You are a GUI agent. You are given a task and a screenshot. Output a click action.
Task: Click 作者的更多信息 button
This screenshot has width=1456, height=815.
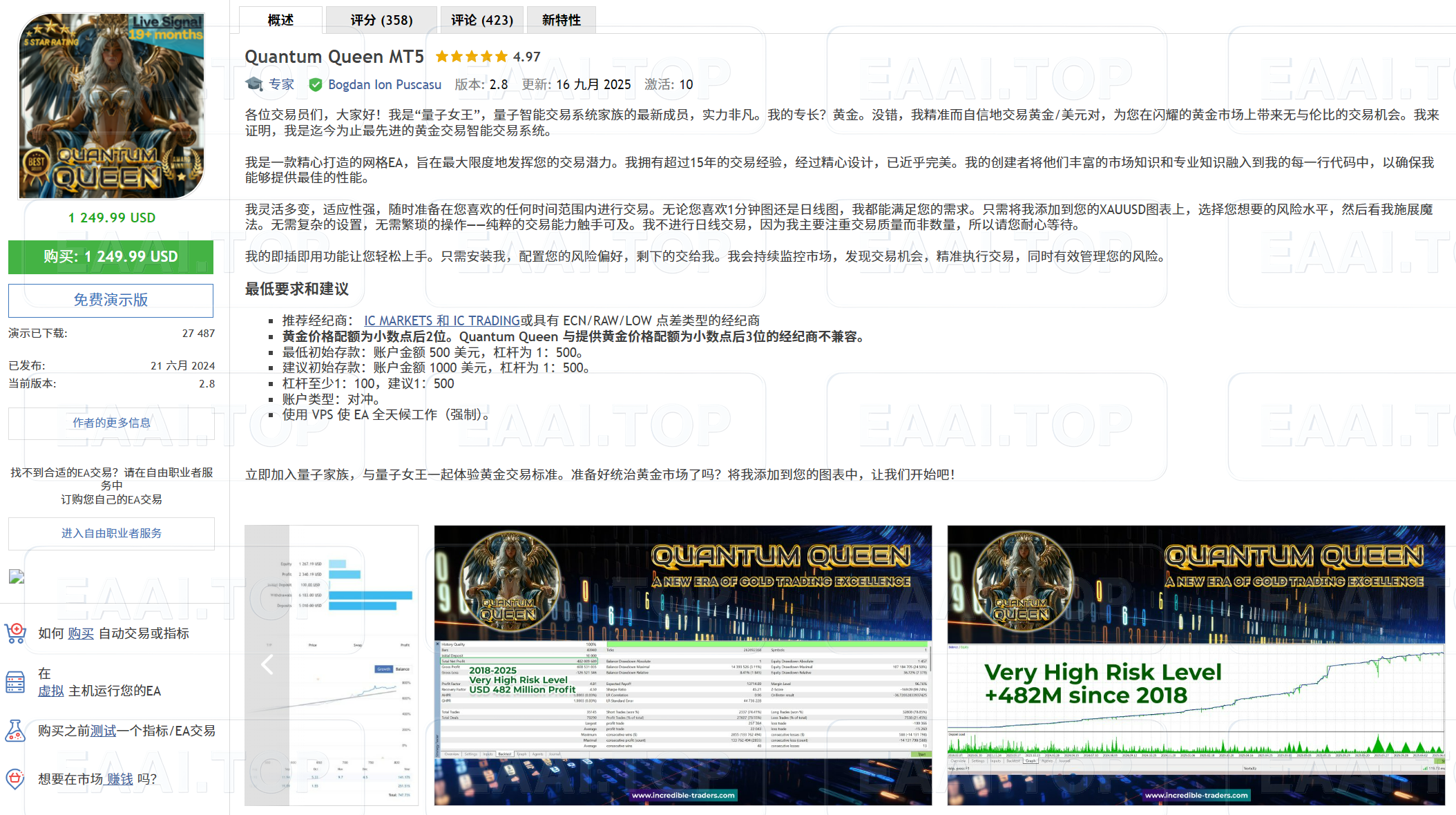[111, 423]
